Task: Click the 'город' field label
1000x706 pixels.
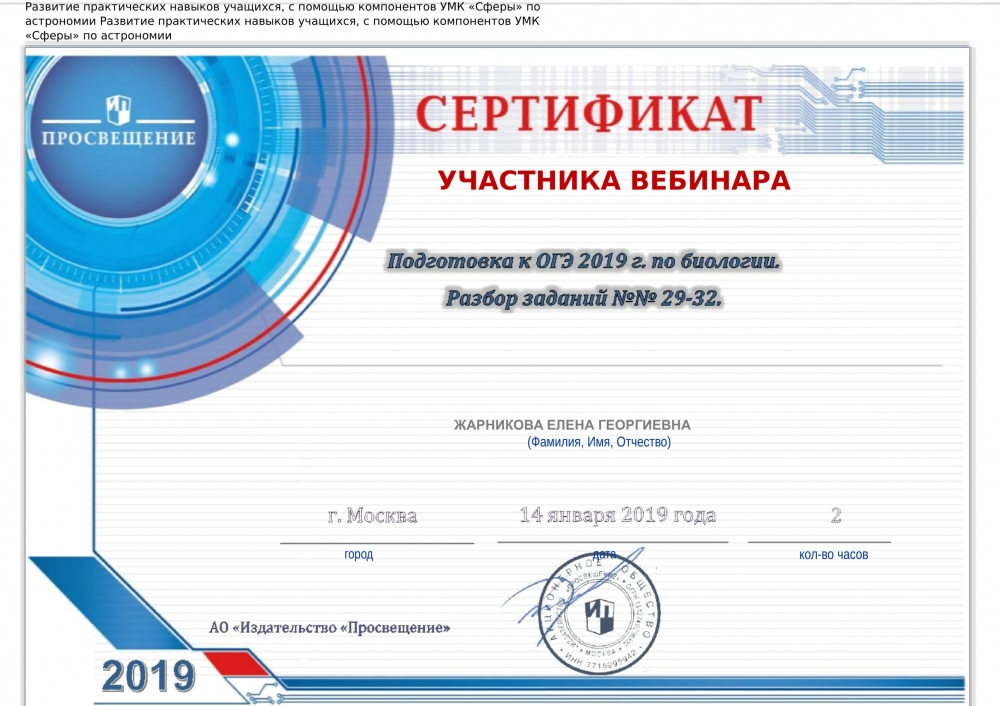Action: [x=358, y=555]
